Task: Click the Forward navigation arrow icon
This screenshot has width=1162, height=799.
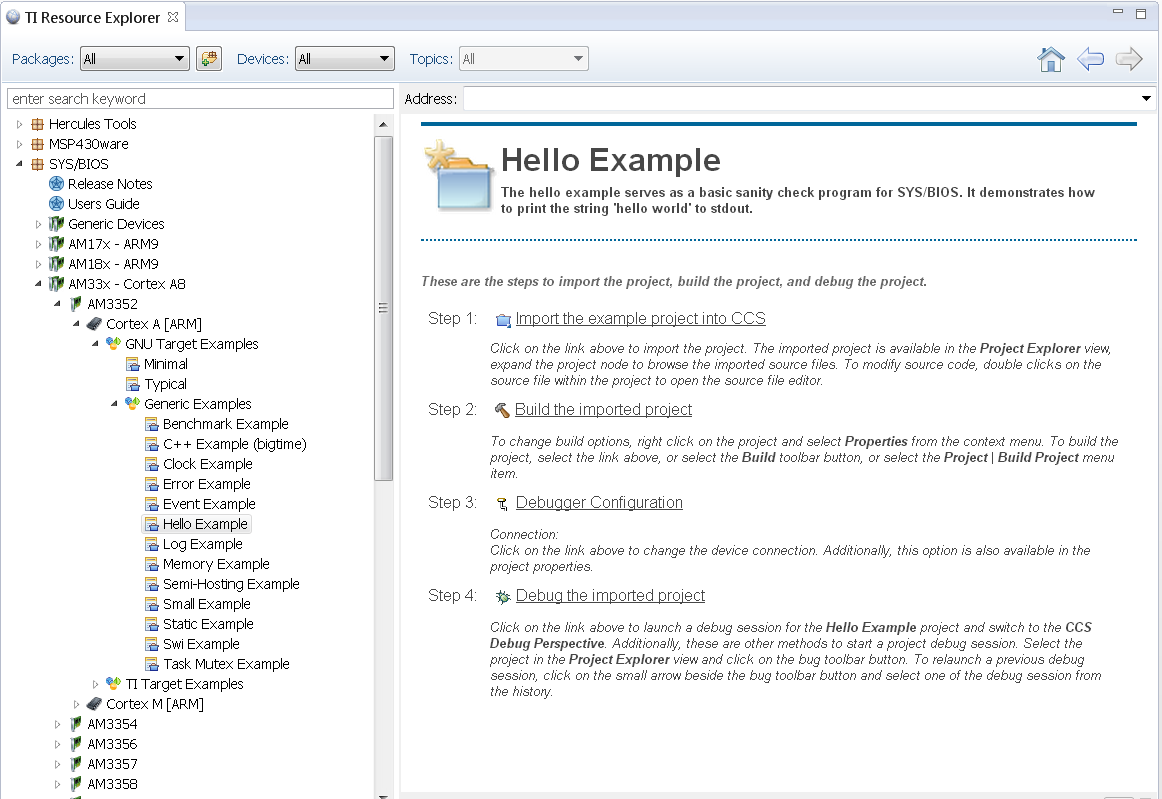Action: (x=1128, y=59)
